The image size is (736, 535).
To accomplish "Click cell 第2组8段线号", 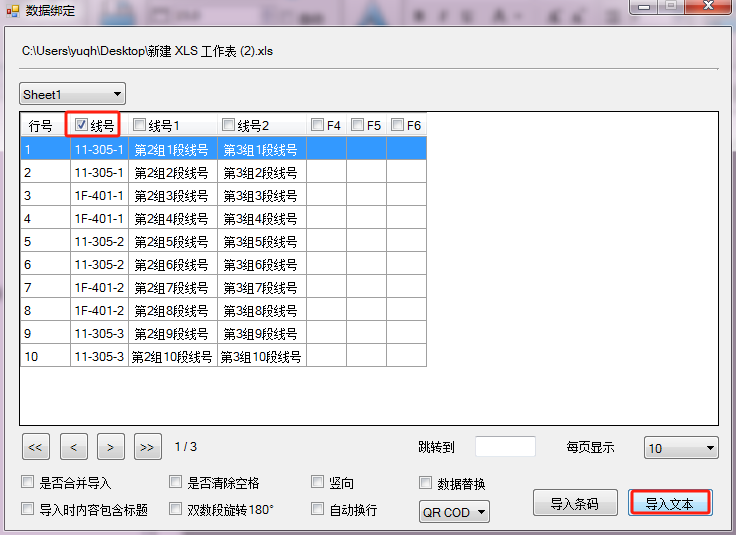I will [173, 310].
